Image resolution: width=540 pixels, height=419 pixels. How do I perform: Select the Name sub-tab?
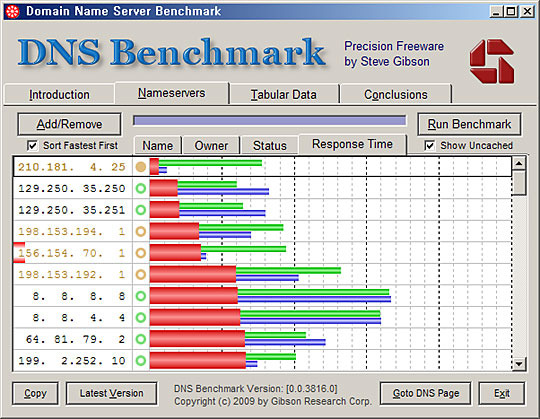[158, 146]
